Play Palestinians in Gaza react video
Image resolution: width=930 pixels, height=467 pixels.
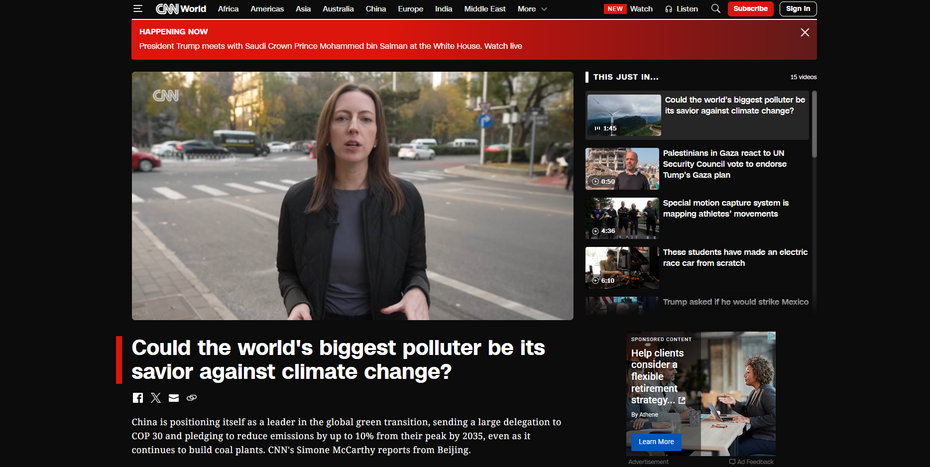[623, 169]
